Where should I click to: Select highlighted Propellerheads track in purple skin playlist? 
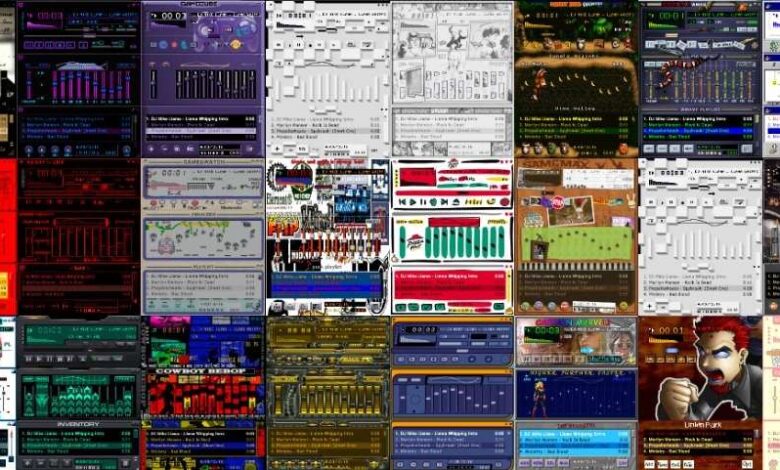(x=201, y=131)
